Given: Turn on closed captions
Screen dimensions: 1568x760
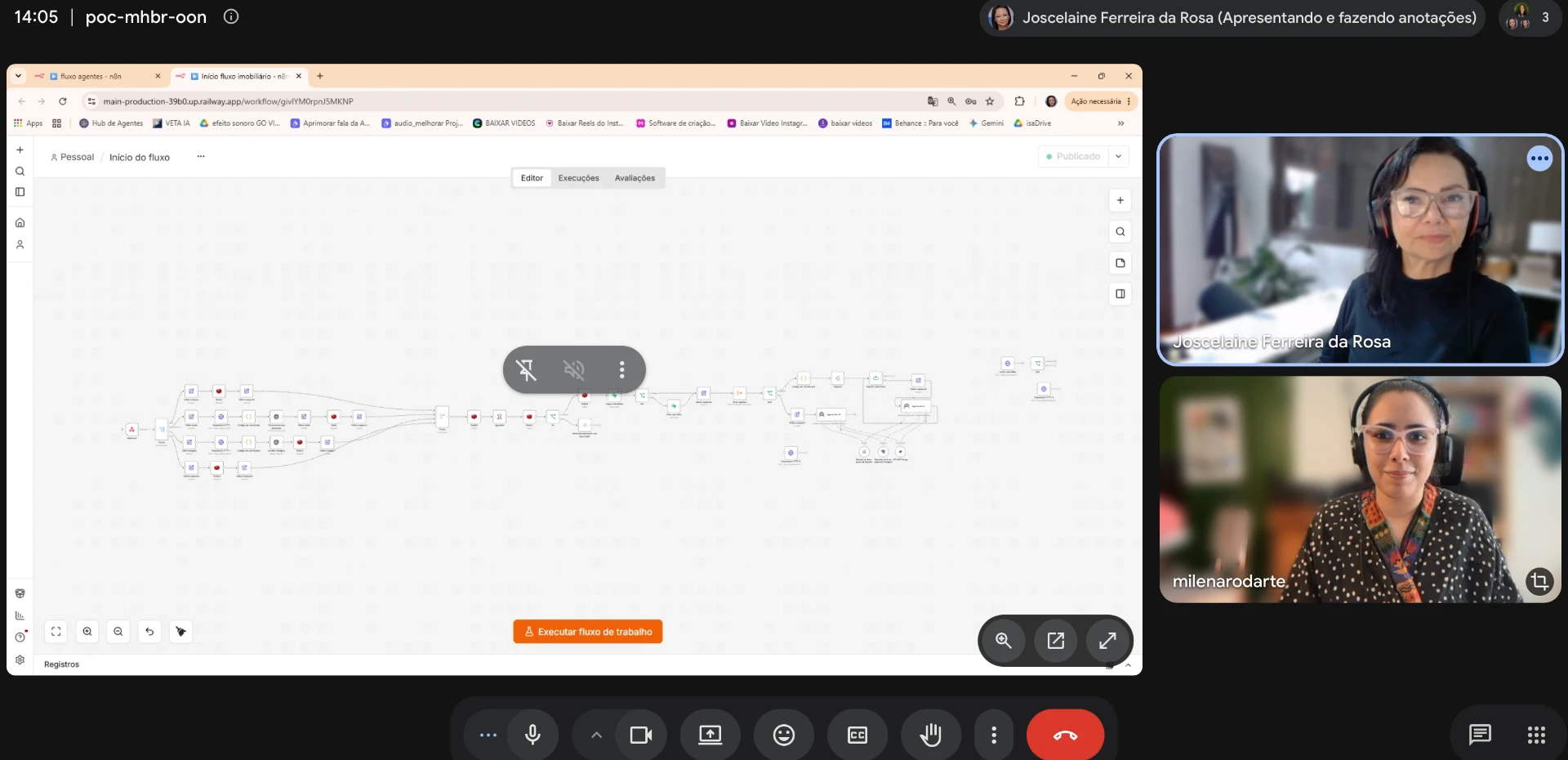Looking at the screenshot, I should point(857,735).
